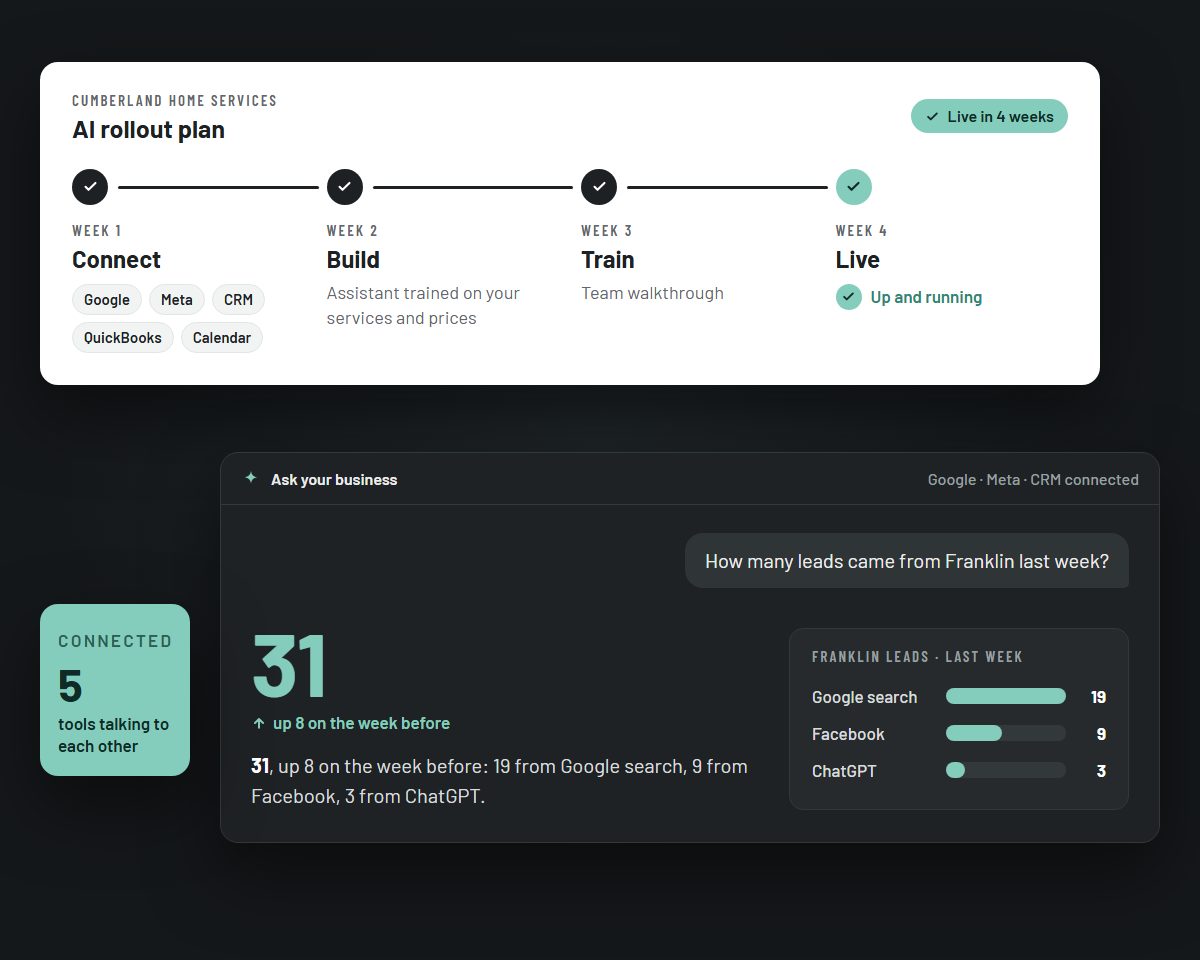Click the Google search row label

864,697
